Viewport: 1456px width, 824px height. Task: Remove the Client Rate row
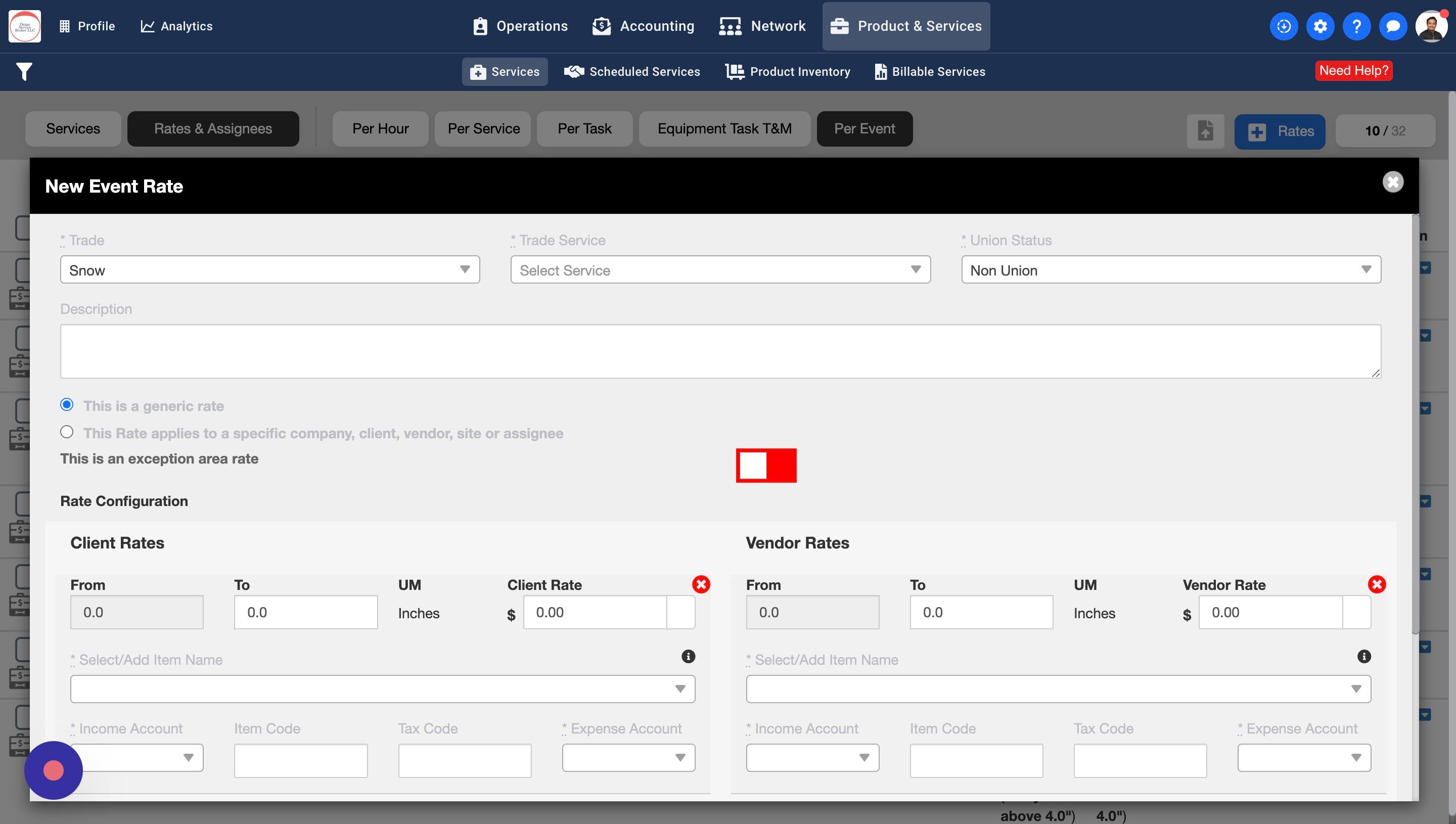[x=701, y=584]
